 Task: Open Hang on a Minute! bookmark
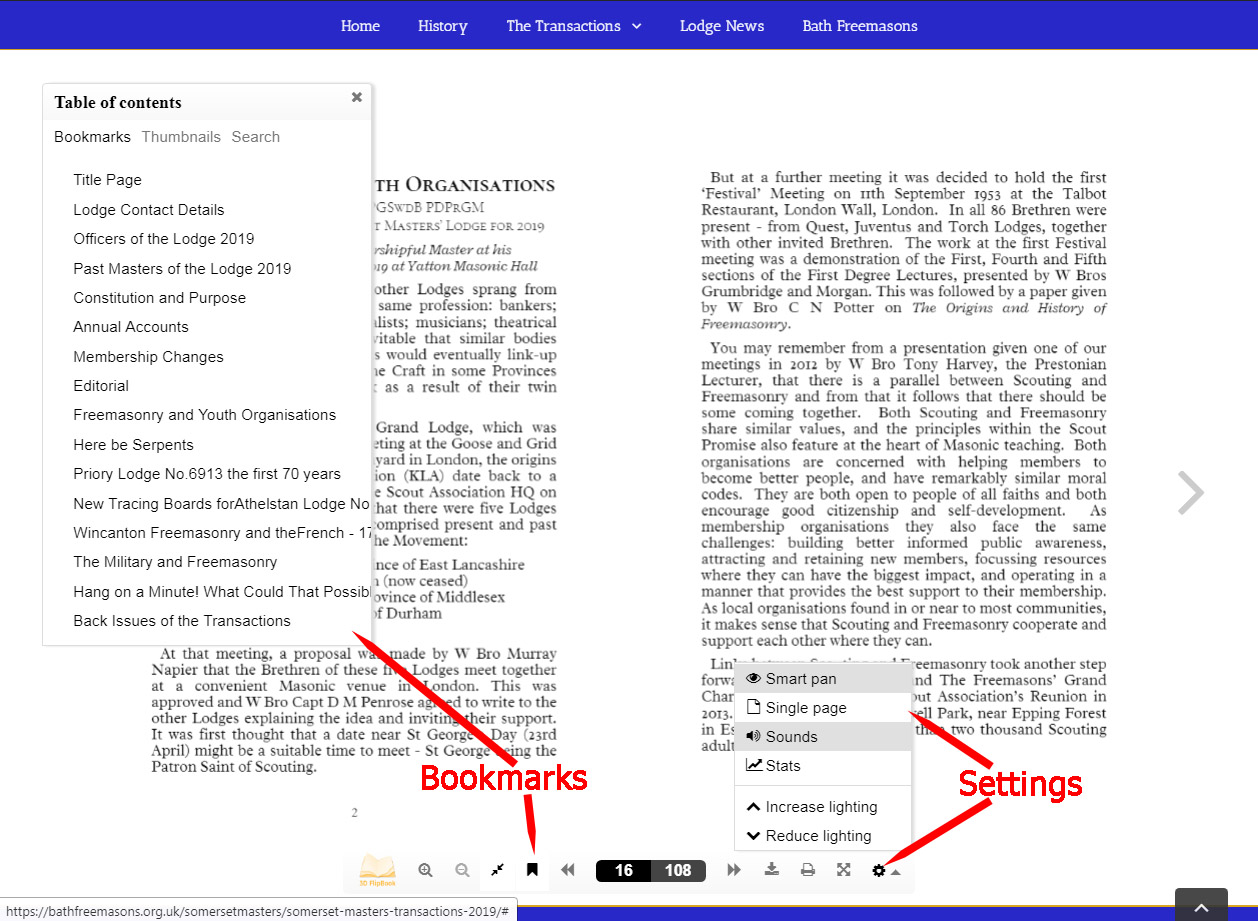pos(222,592)
